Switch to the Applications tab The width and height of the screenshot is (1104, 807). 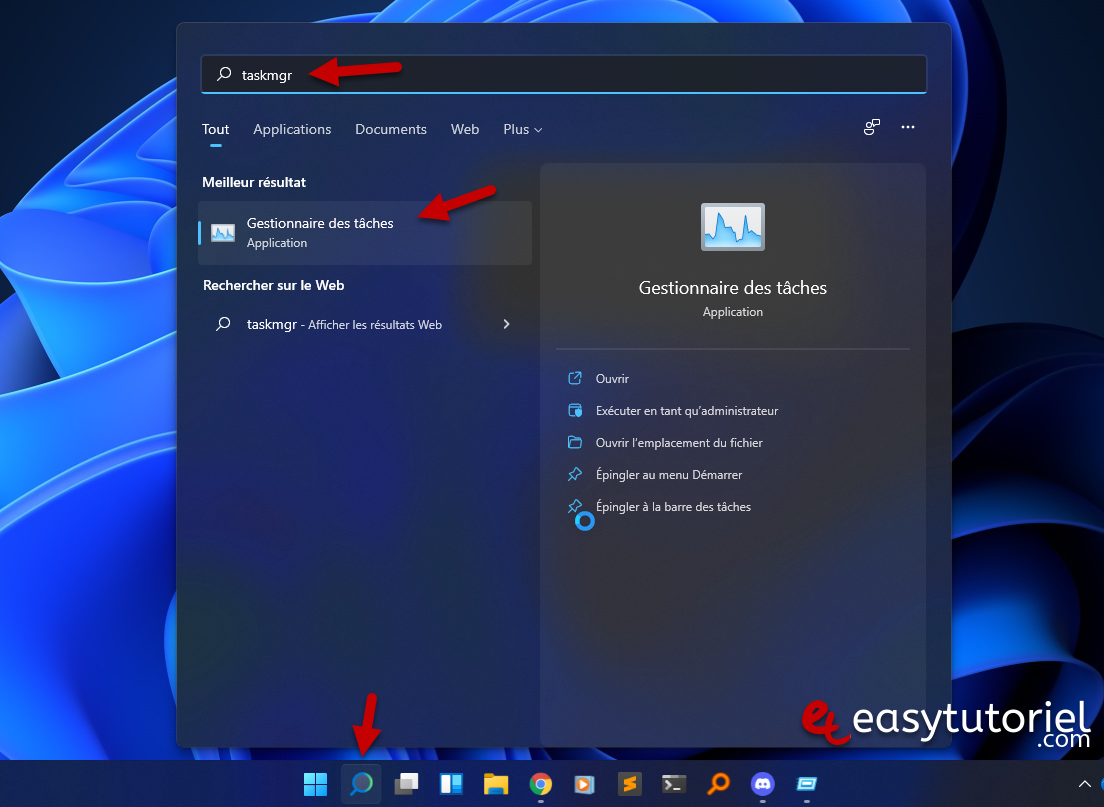tap(292, 130)
